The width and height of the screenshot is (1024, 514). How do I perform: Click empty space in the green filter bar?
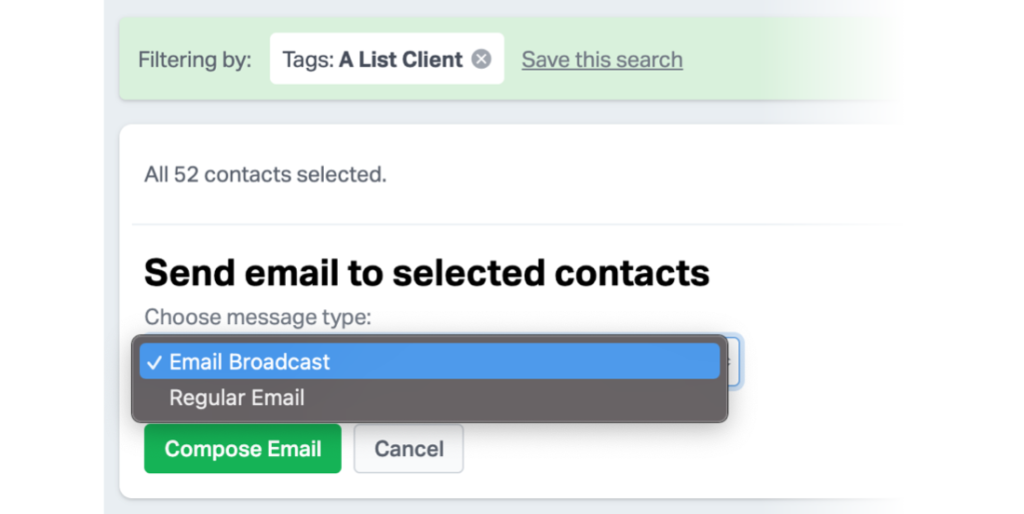784,59
